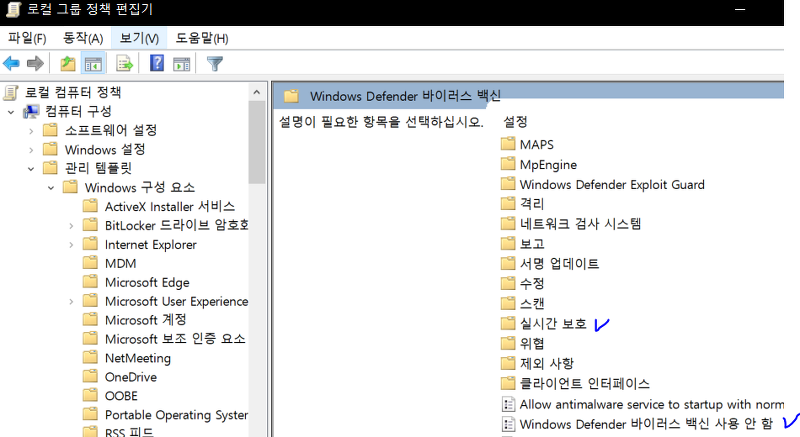
Task: Click the Back arrow toolbar icon
Action: (x=11, y=64)
